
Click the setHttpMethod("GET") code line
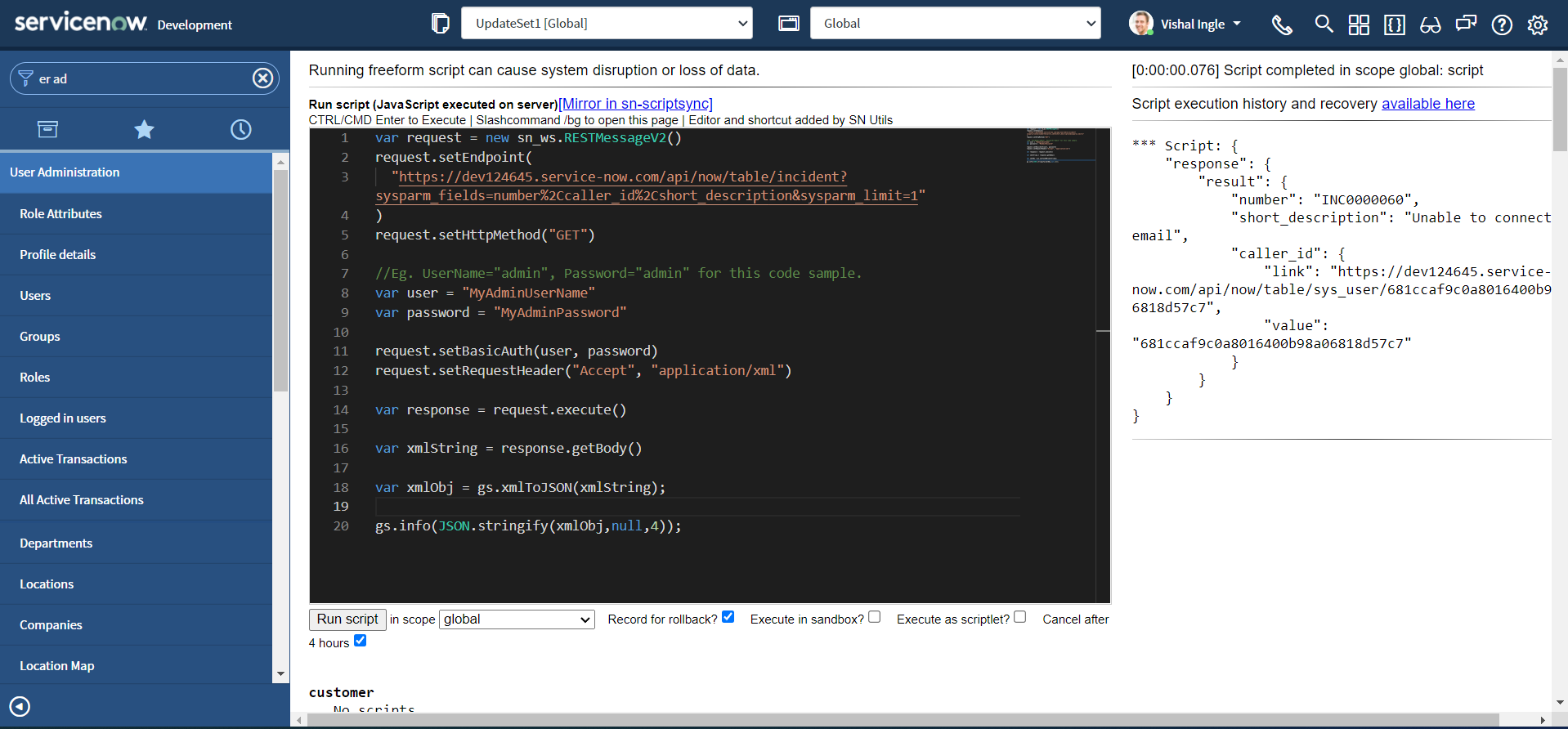485,235
